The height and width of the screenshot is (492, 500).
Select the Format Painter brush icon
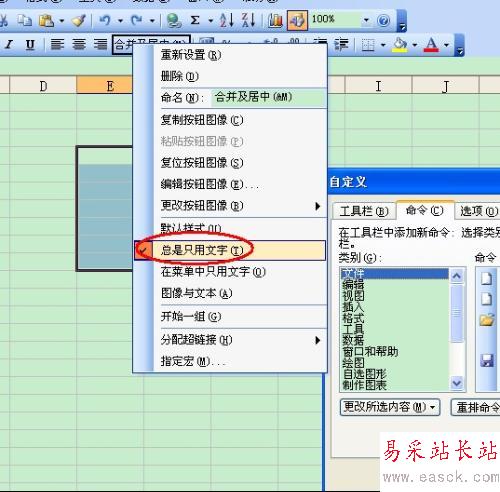79,21
